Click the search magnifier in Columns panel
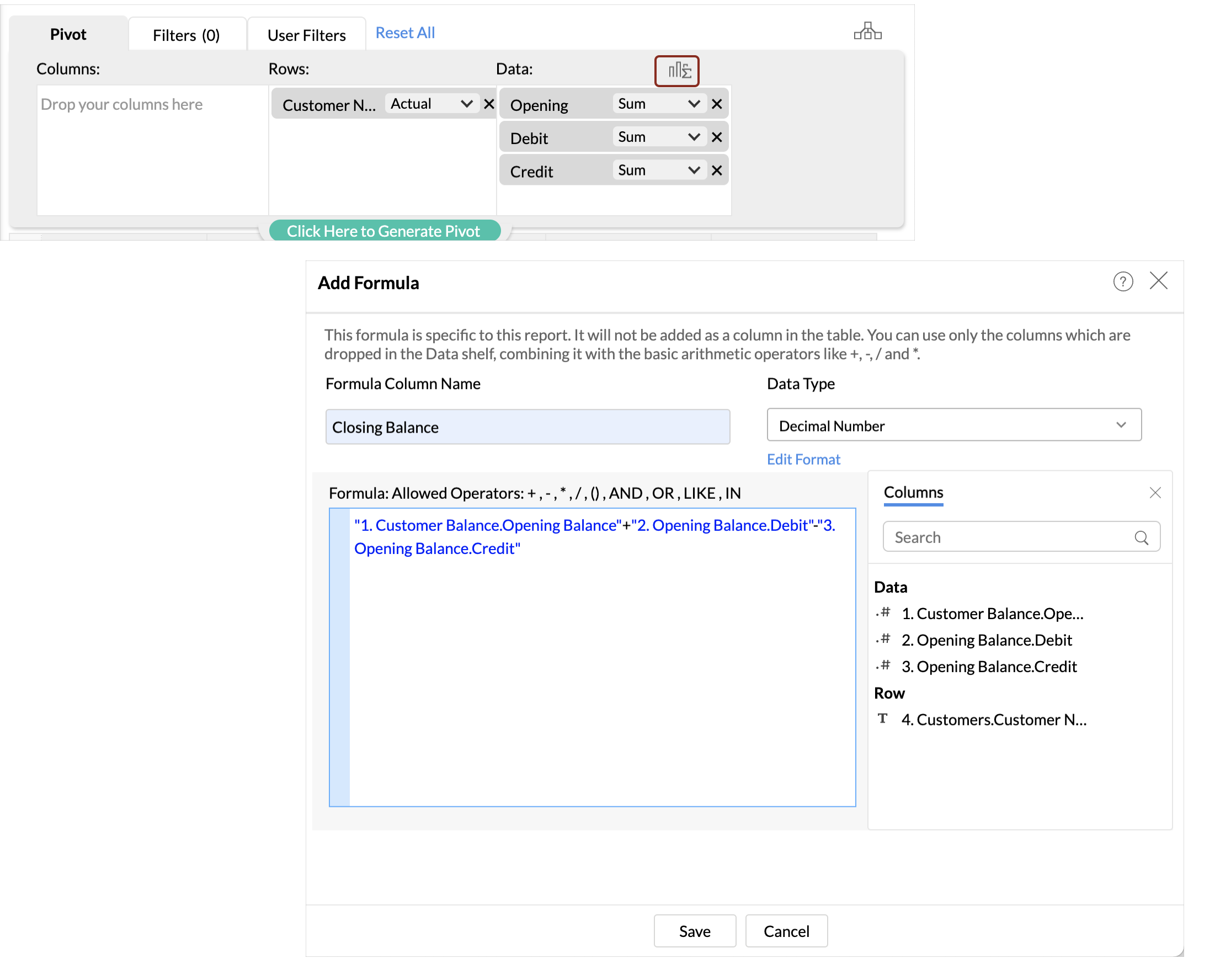This screenshot has height=980, width=1215. (1141, 537)
